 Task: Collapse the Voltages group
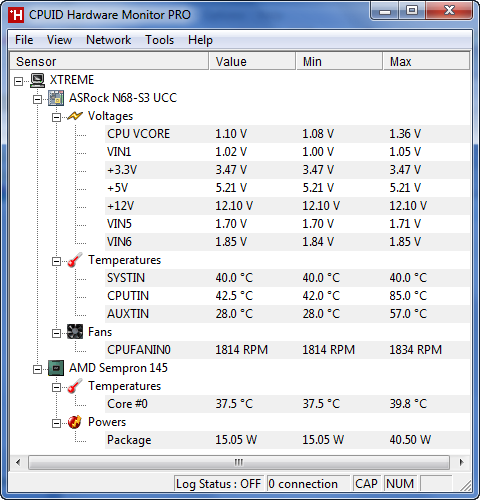coord(56,117)
